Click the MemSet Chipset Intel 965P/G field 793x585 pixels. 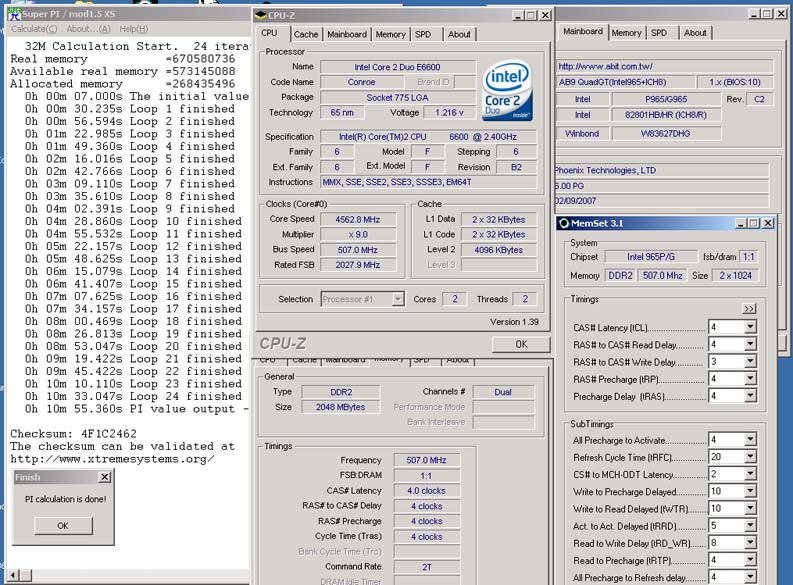coord(651,257)
